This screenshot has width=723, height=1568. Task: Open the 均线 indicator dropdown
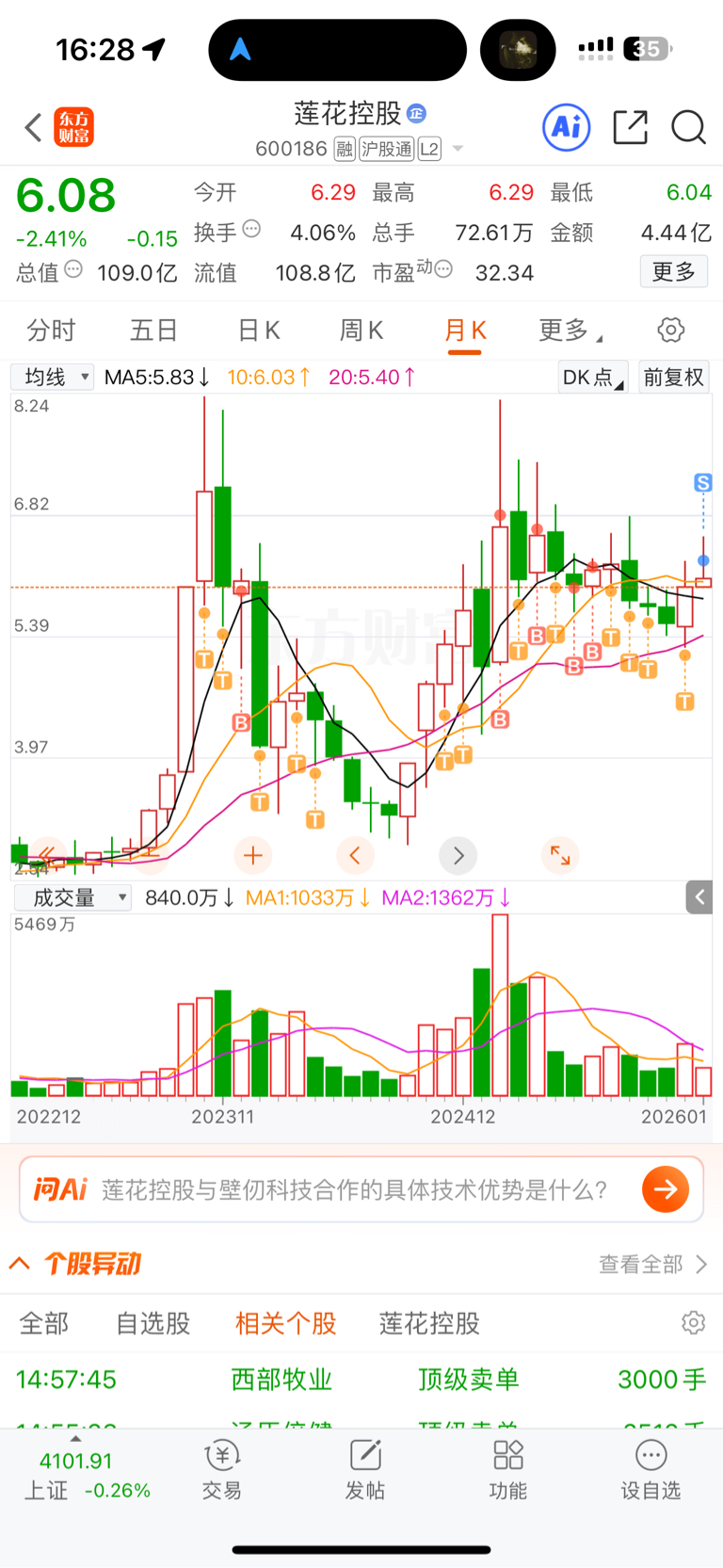[x=53, y=378]
